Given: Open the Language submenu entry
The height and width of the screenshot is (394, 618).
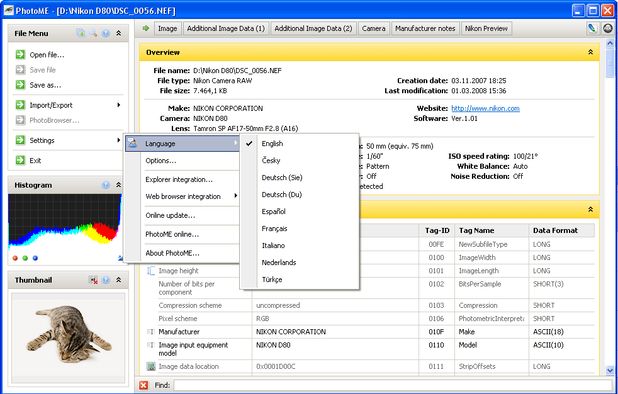Looking at the screenshot, I should (x=182, y=143).
